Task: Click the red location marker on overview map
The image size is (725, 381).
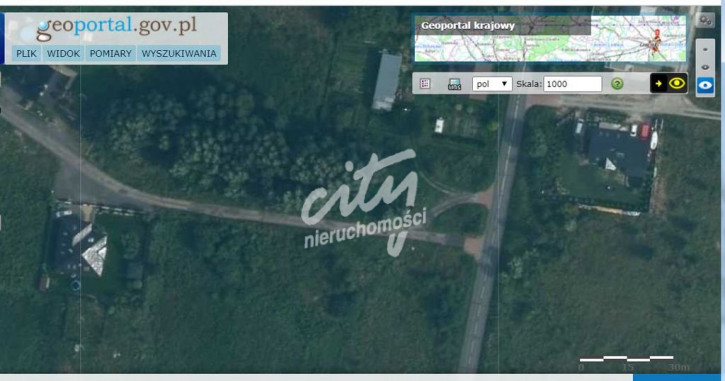Action: tap(657, 35)
